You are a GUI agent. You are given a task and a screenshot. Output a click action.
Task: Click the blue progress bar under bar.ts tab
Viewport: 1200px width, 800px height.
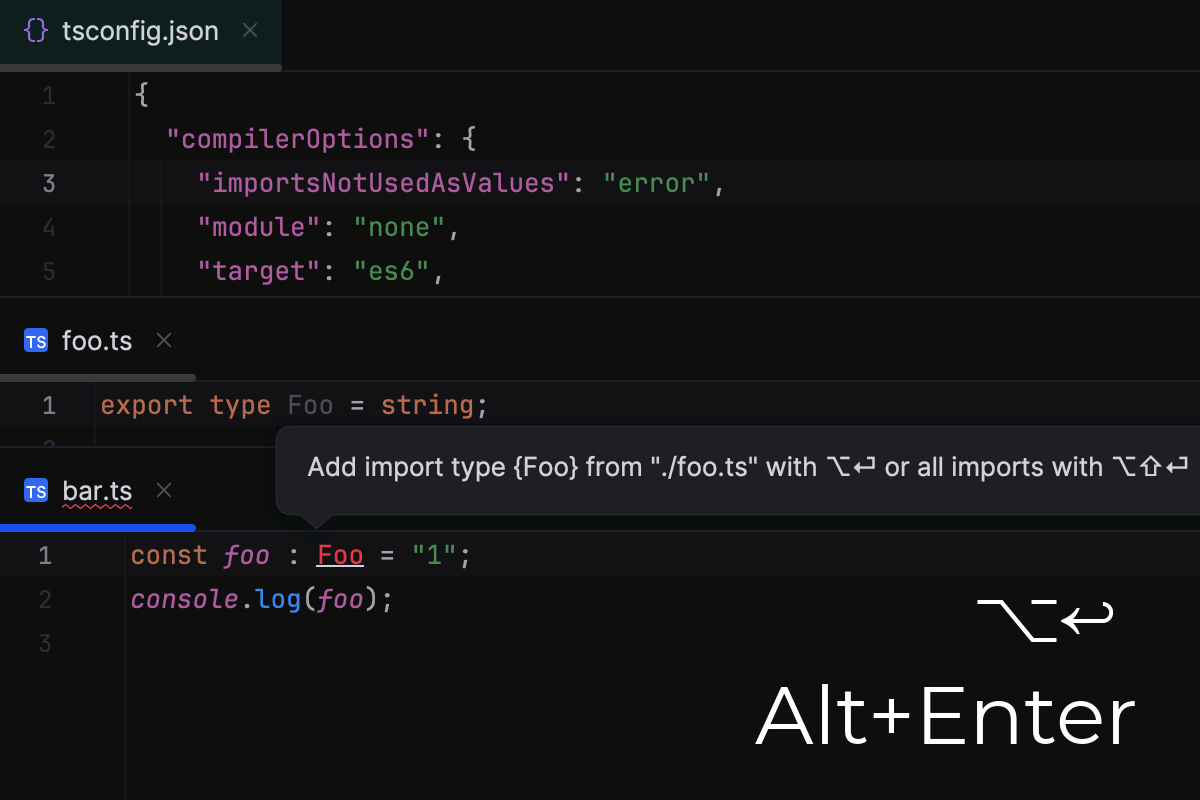pos(97,527)
